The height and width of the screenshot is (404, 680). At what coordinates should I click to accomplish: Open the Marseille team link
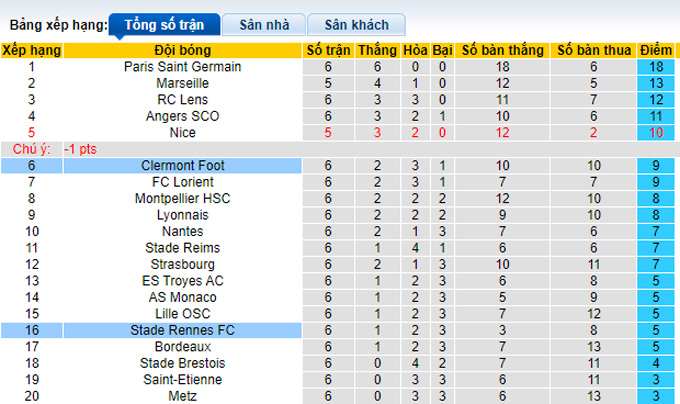pos(182,83)
